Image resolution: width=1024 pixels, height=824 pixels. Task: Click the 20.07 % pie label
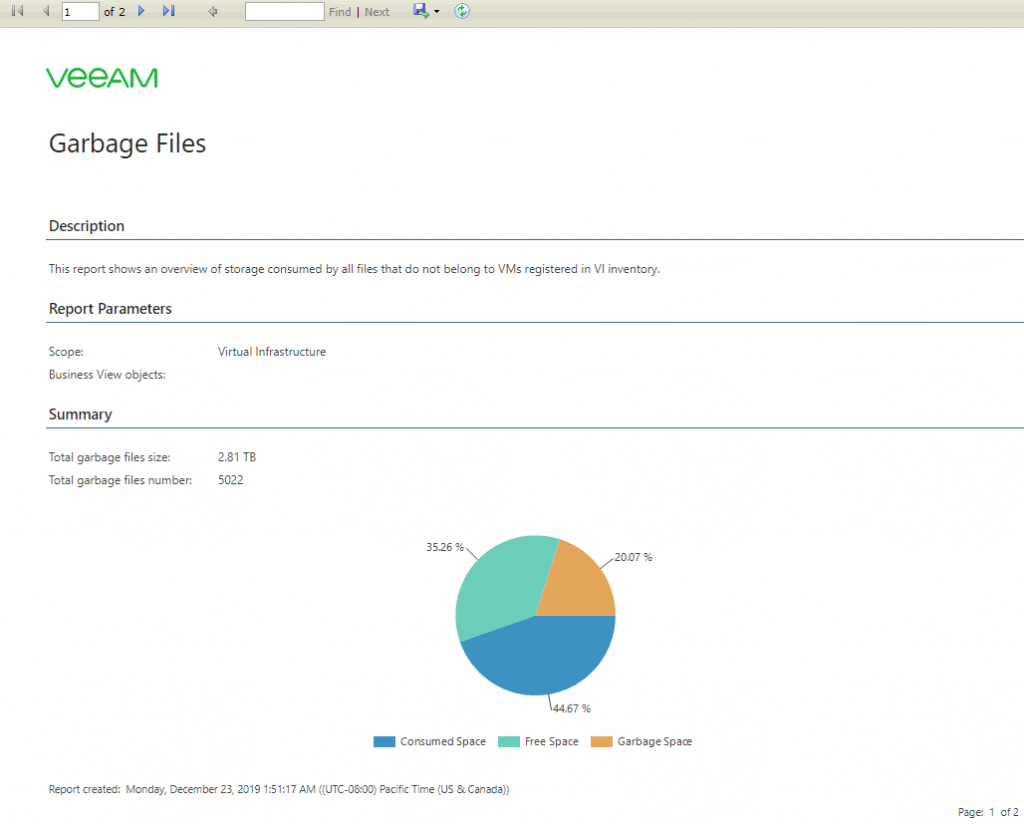pos(633,557)
